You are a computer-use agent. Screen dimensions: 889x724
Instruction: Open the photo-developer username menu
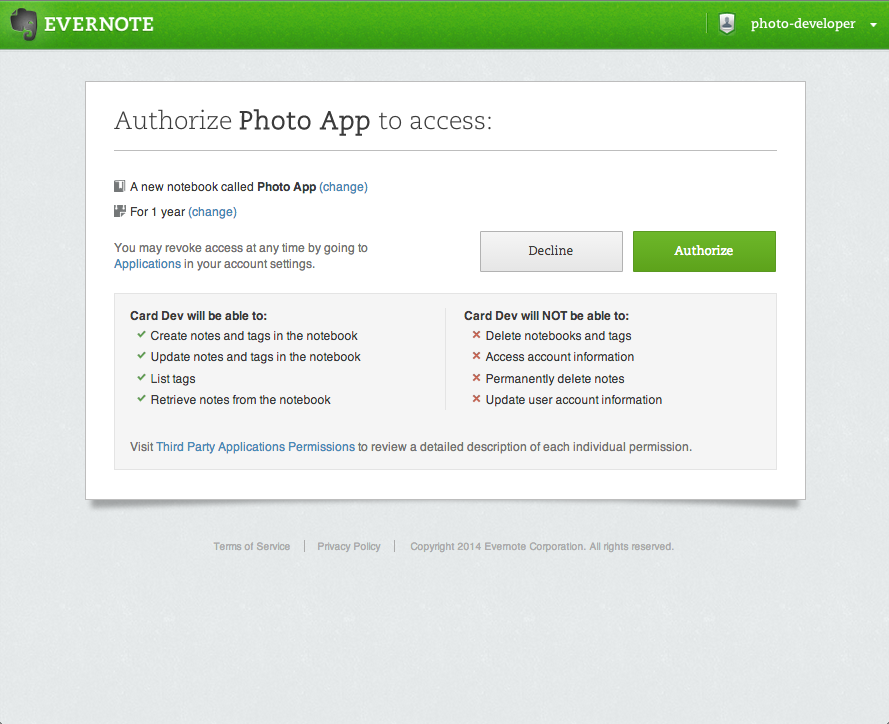coord(802,24)
